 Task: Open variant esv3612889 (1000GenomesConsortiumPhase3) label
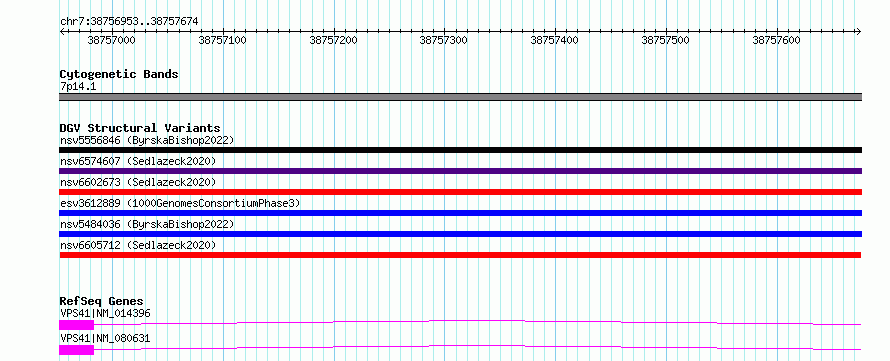[x=180, y=203]
